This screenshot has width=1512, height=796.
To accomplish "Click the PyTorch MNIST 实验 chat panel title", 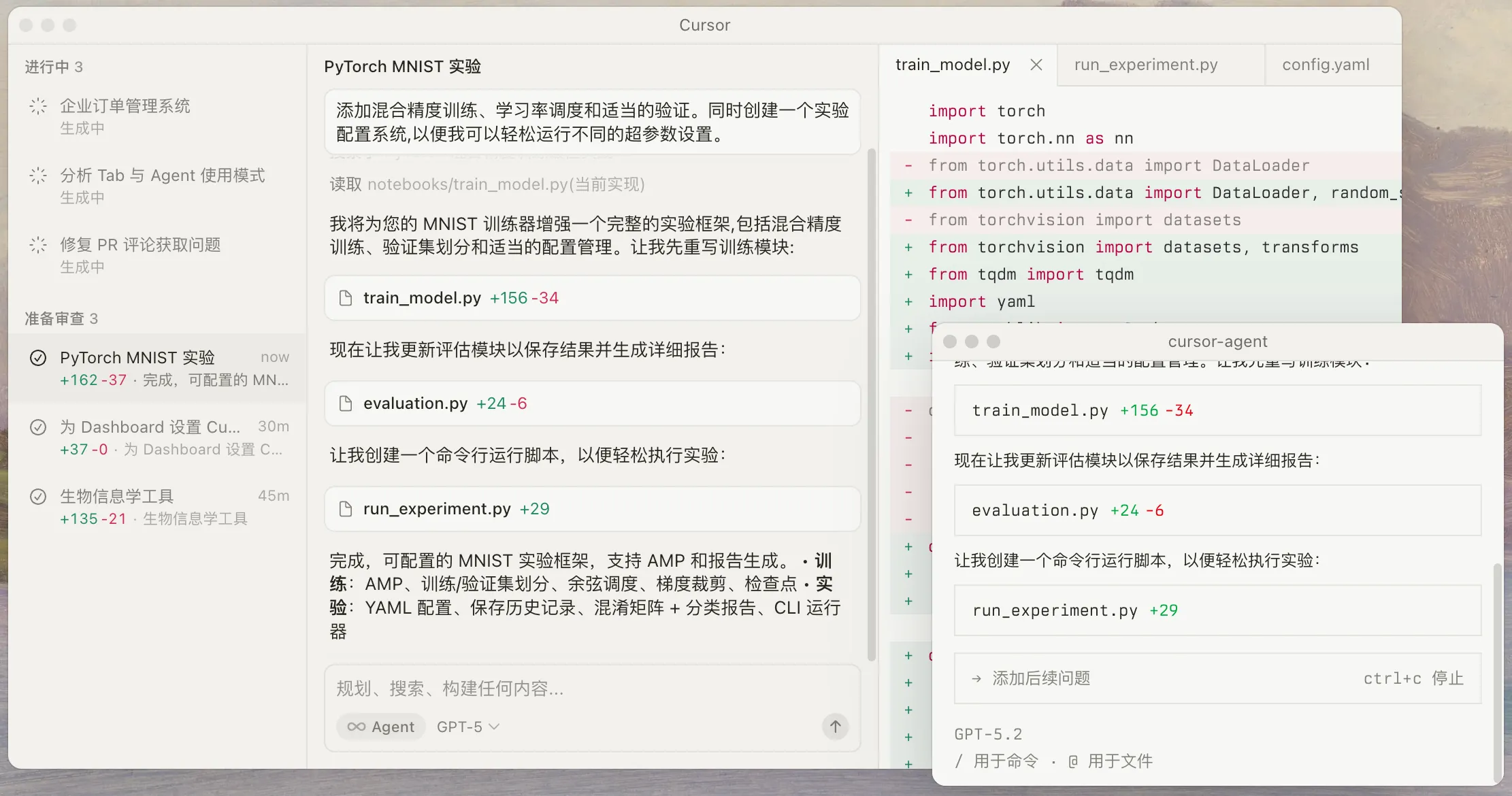I will [x=402, y=67].
